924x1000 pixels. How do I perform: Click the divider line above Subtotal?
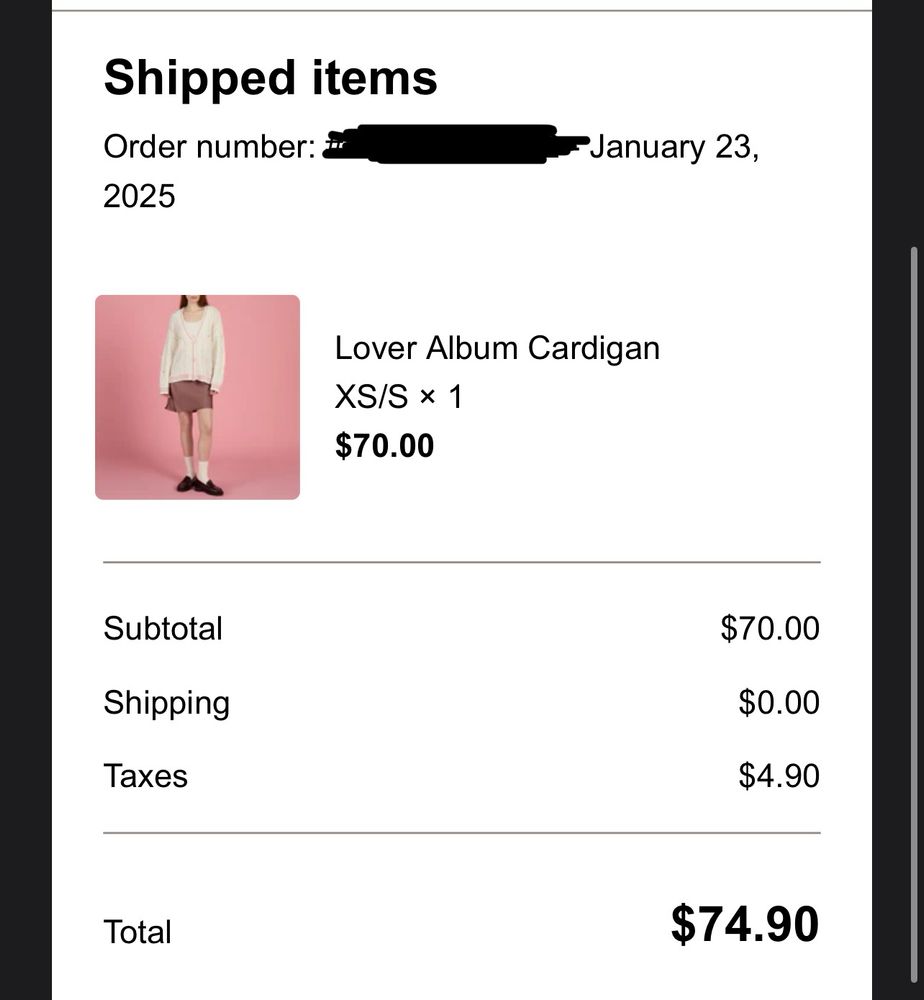461,563
